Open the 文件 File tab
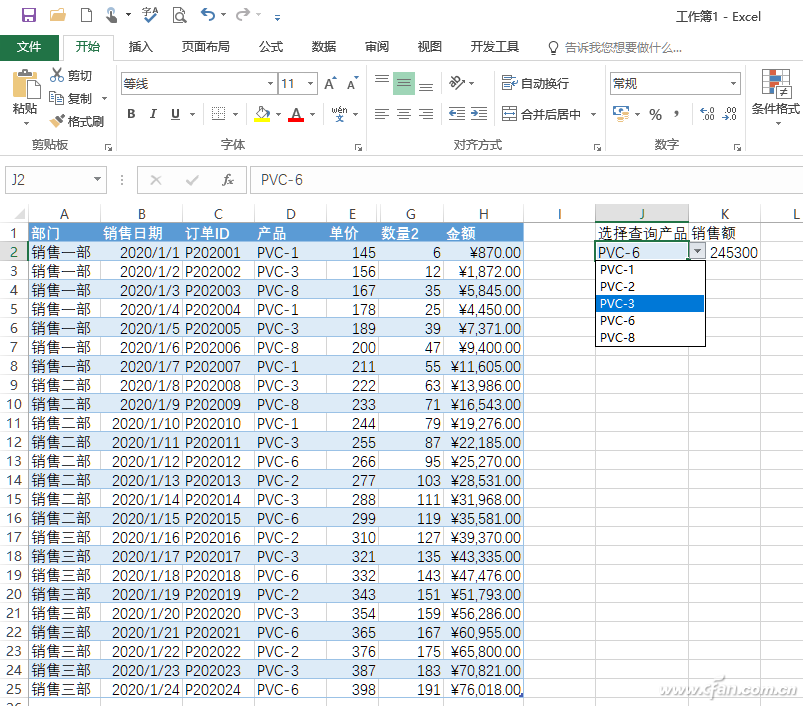Image resolution: width=803 pixels, height=706 pixels. pos(29,47)
